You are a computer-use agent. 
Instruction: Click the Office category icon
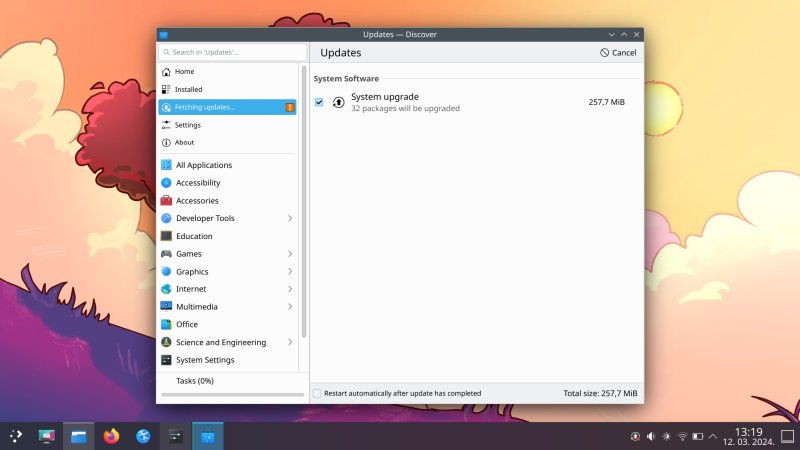coord(166,324)
